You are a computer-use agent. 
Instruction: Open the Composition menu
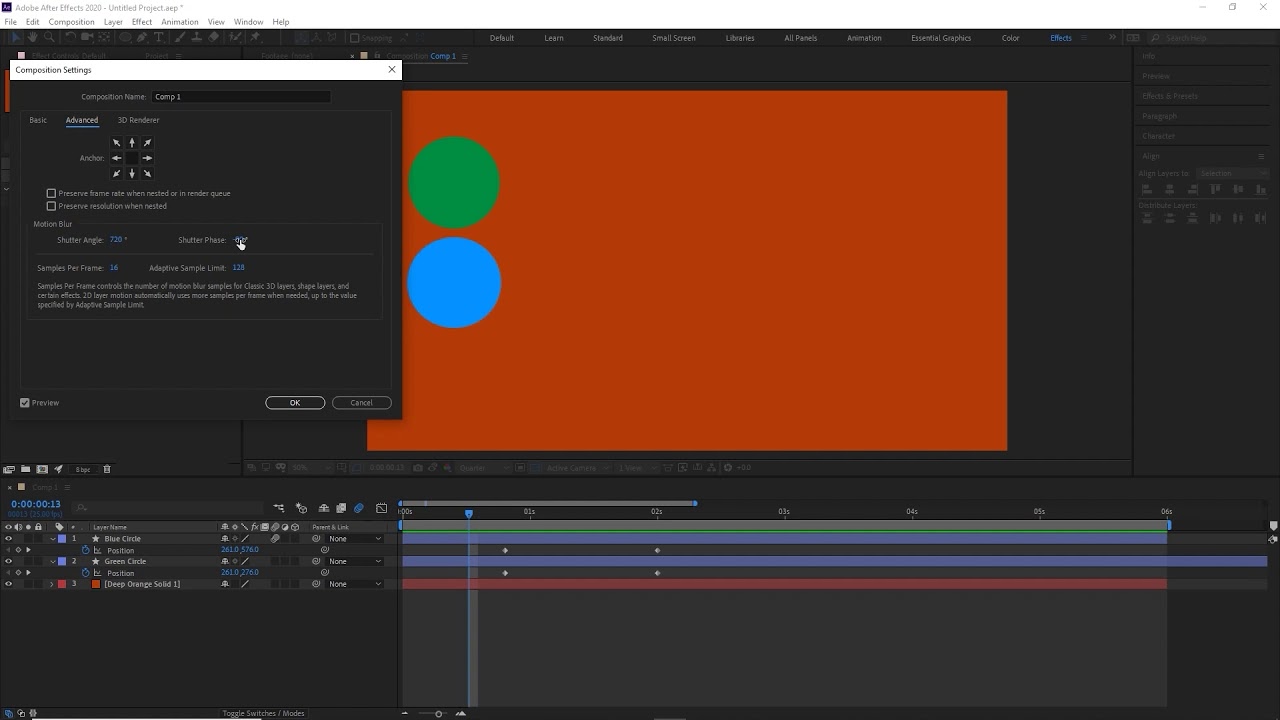(x=71, y=21)
